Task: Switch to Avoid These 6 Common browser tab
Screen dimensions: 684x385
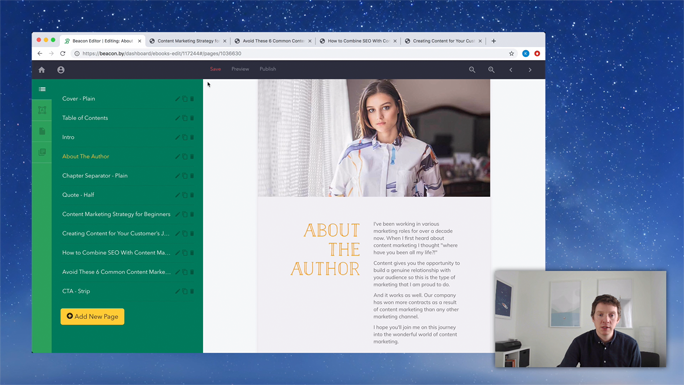Action: point(273,41)
